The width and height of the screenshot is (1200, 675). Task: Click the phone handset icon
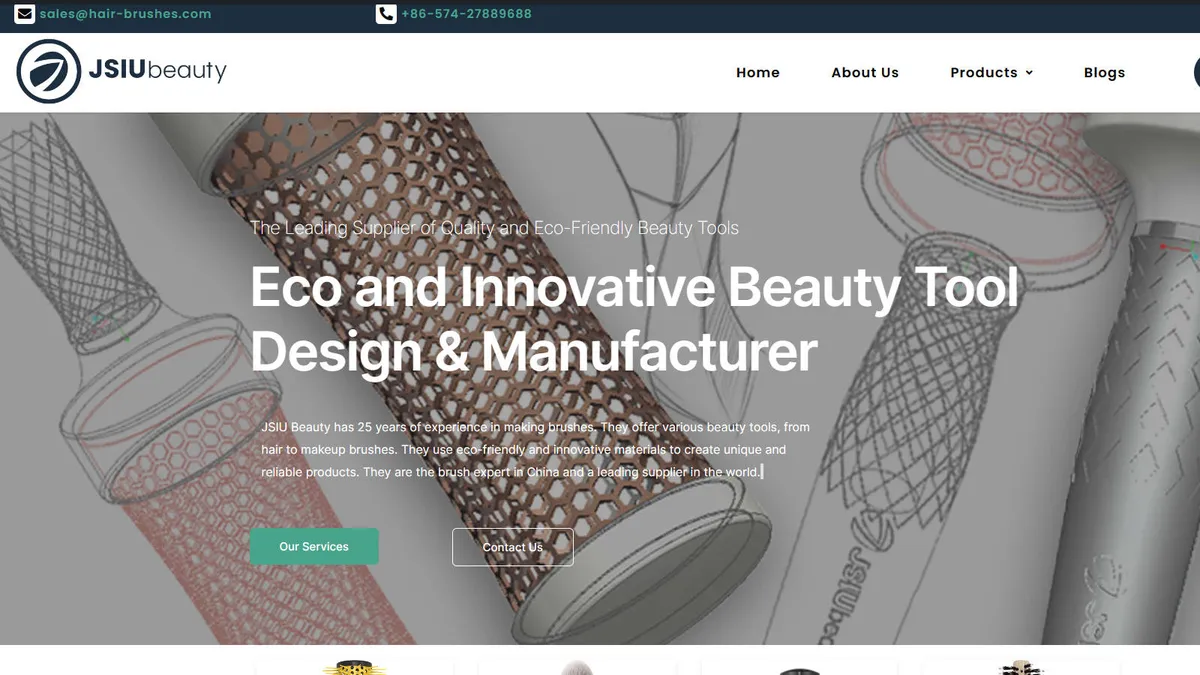click(x=386, y=14)
